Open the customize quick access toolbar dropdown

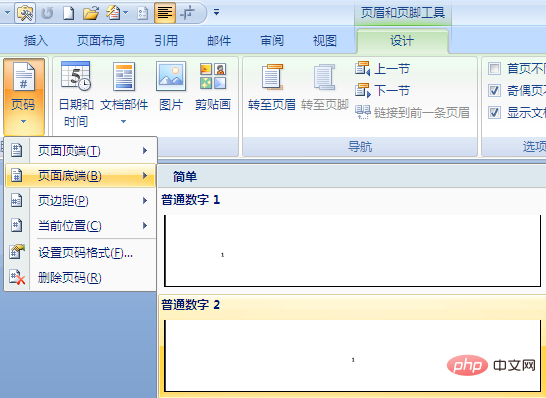click(x=216, y=13)
